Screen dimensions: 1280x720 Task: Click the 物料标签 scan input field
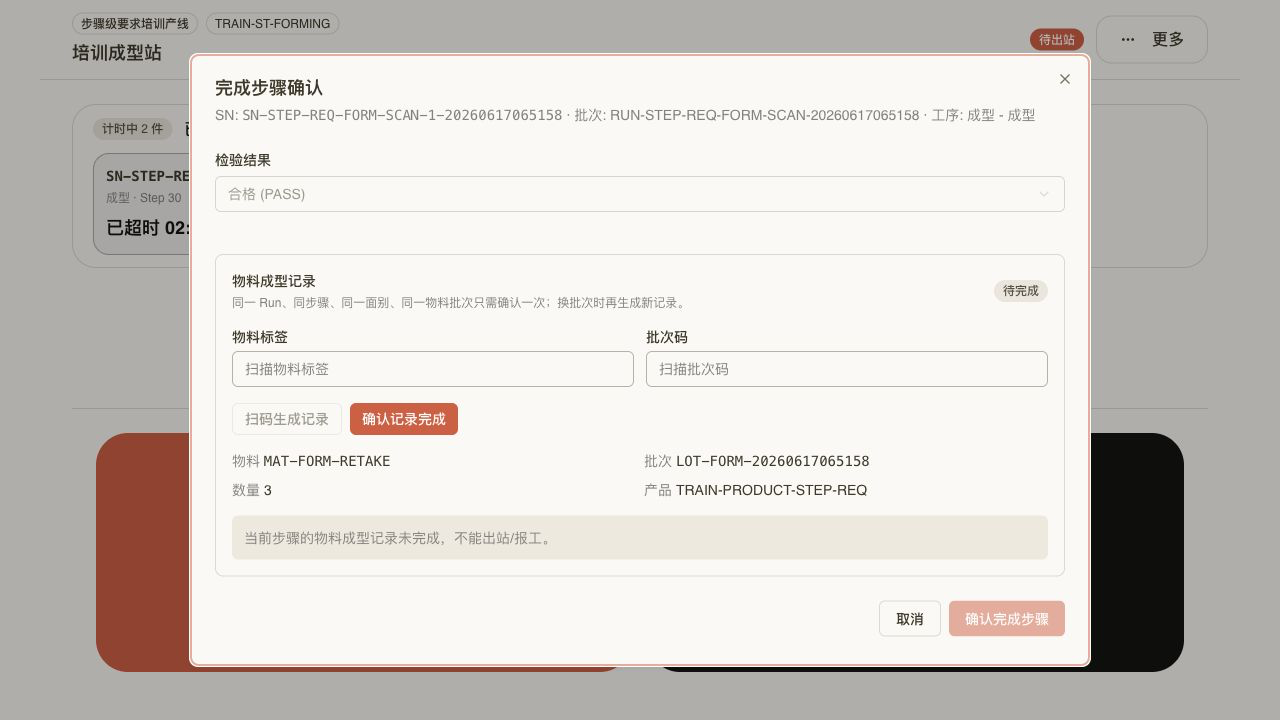tap(433, 369)
